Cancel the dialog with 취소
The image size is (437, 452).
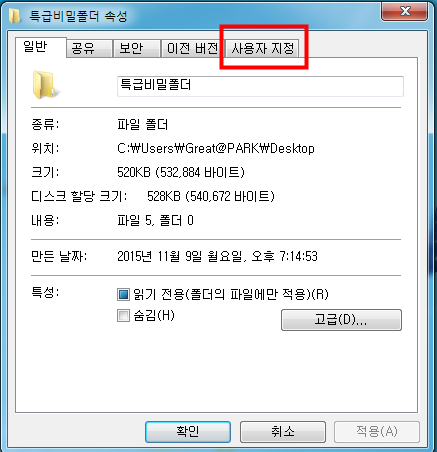283,432
